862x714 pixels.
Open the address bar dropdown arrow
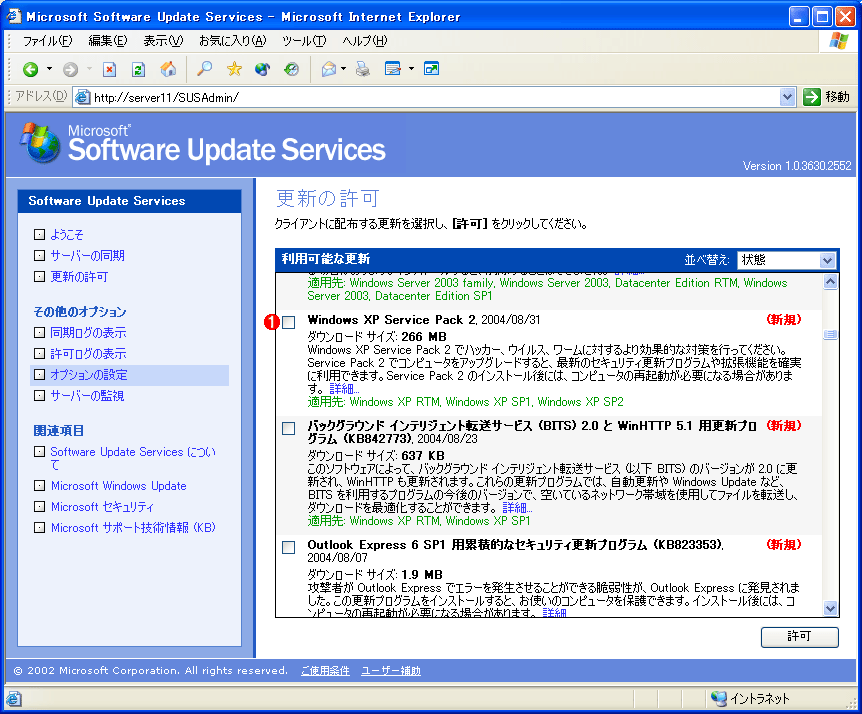click(x=787, y=97)
